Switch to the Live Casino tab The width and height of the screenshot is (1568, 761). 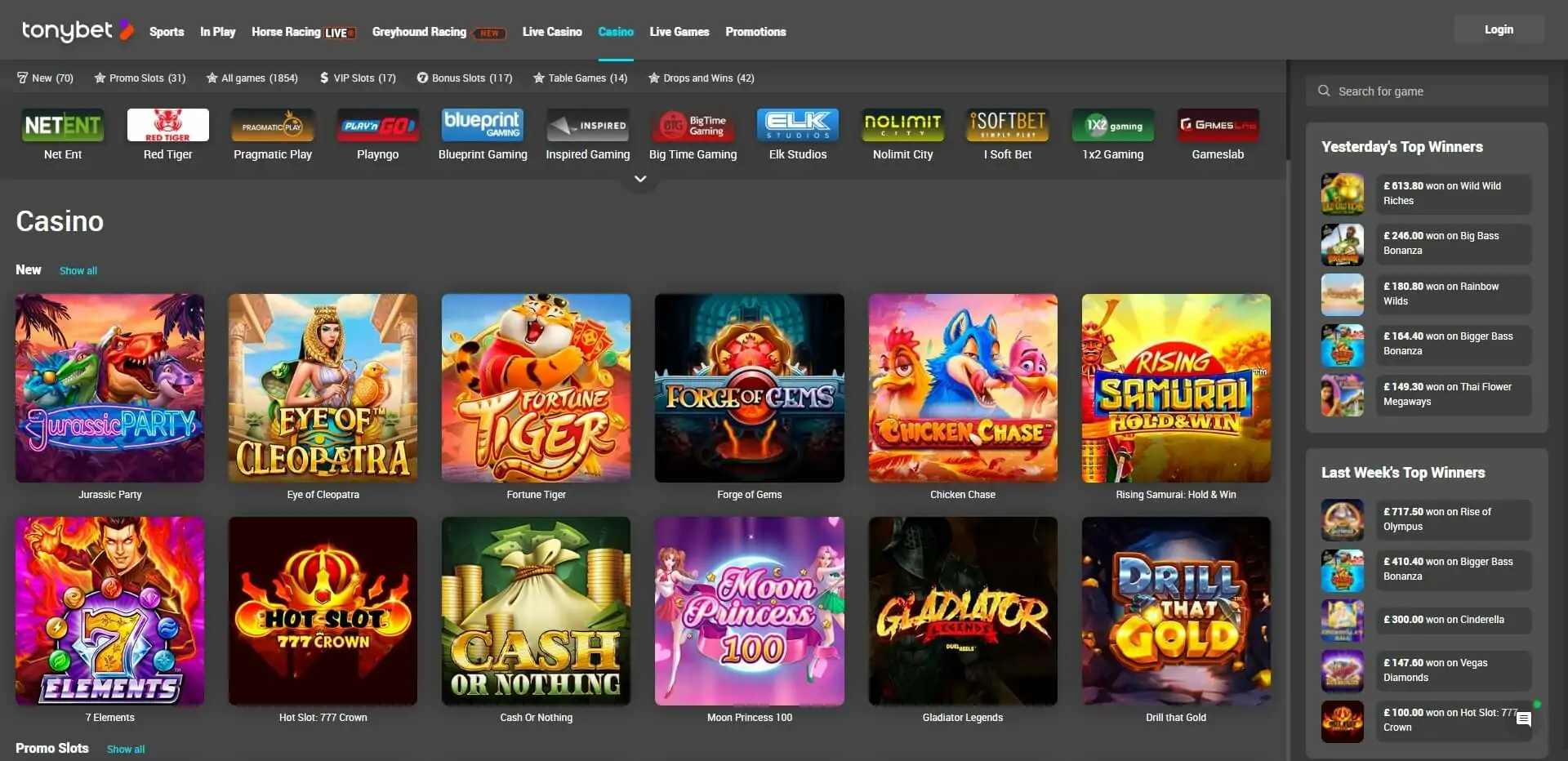(552, 32)
